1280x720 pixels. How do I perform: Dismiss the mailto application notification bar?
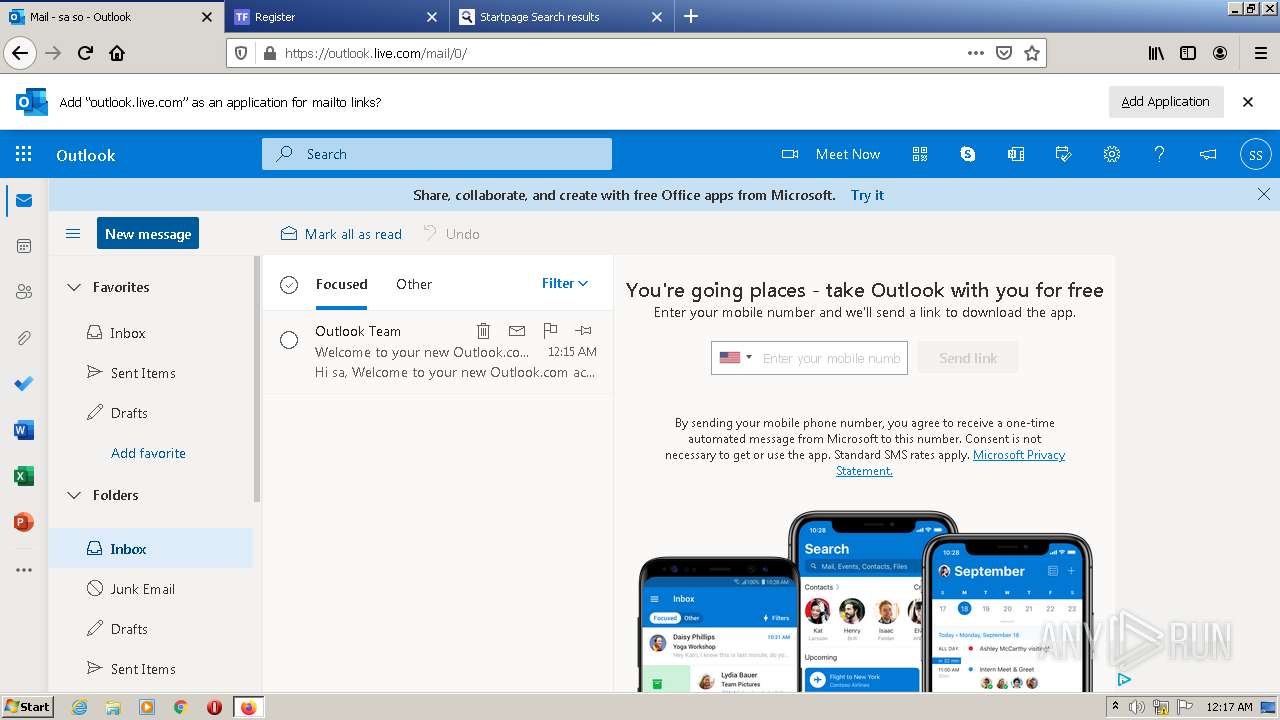coord(1248,102)
